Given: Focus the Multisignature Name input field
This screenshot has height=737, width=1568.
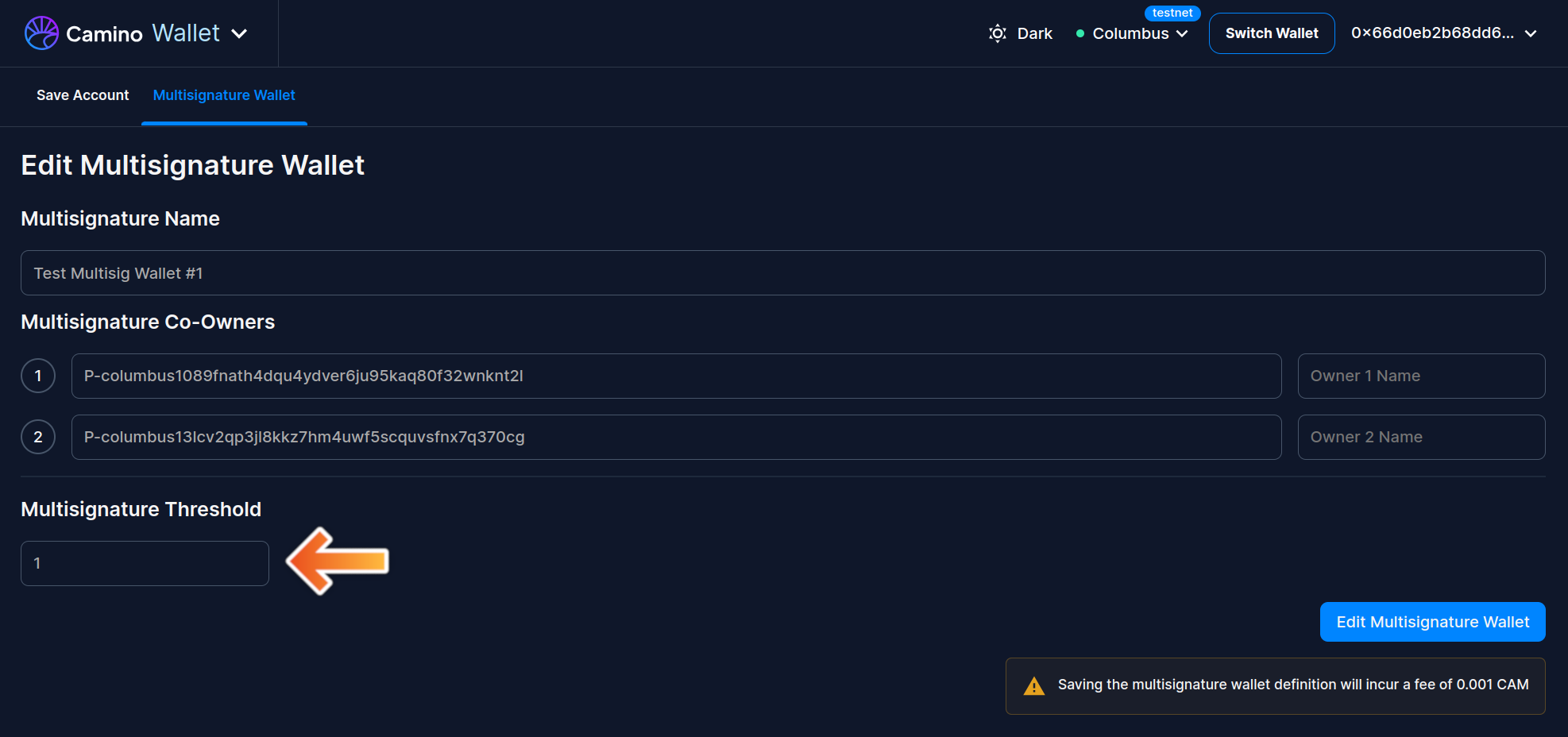Looking at the screenshot, I should [782, 273].
